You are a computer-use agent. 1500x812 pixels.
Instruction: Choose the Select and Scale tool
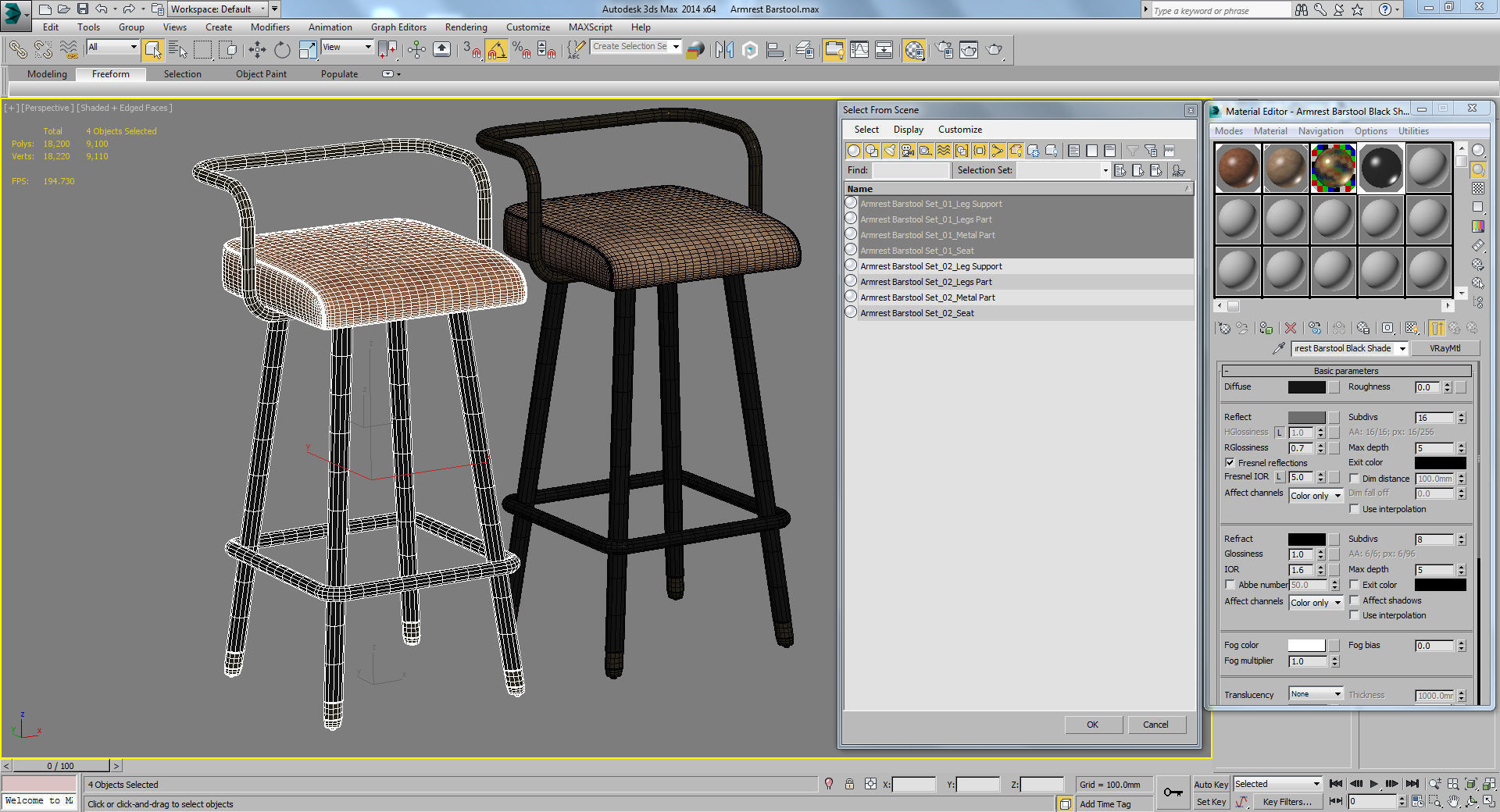click(x=308, y=50)
